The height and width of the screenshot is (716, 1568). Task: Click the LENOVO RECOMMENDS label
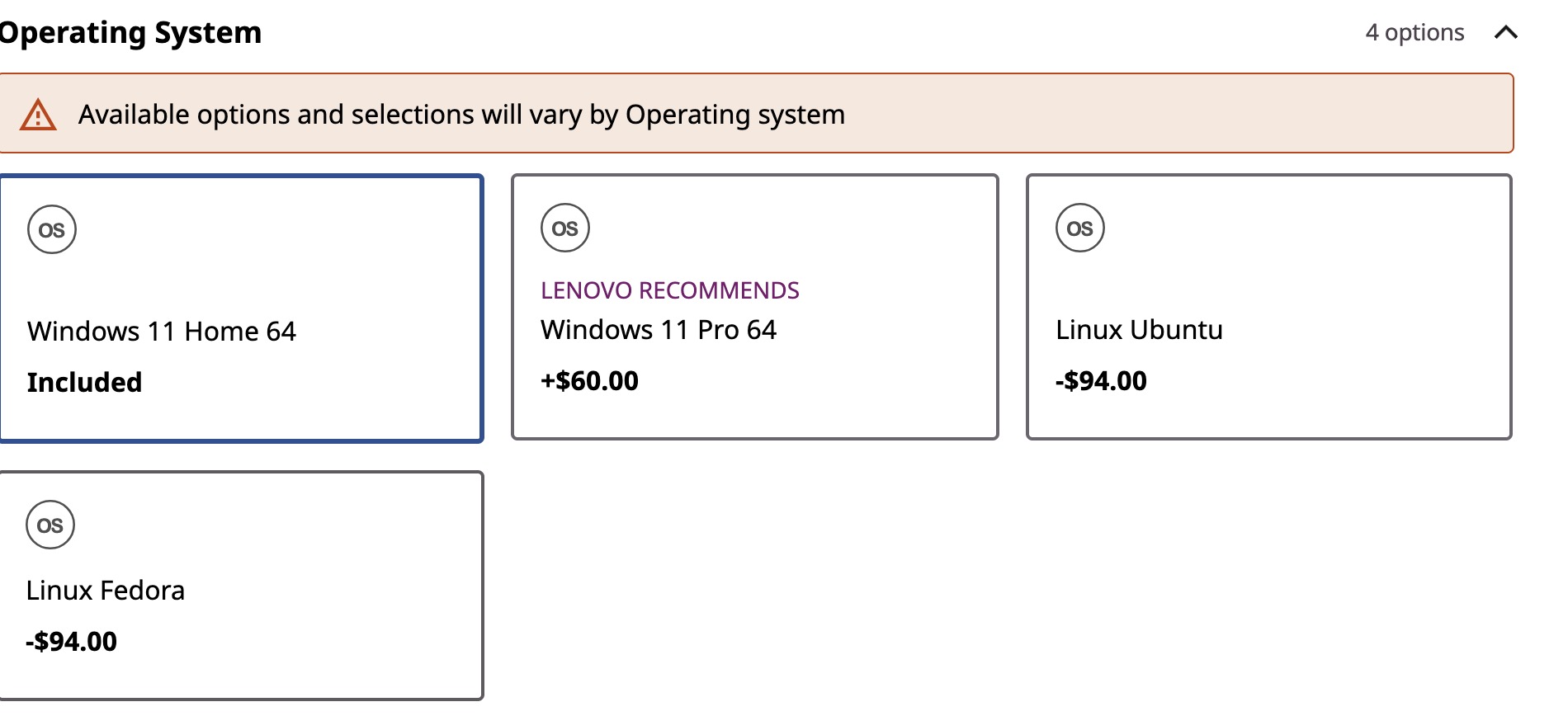click(670, 290)
